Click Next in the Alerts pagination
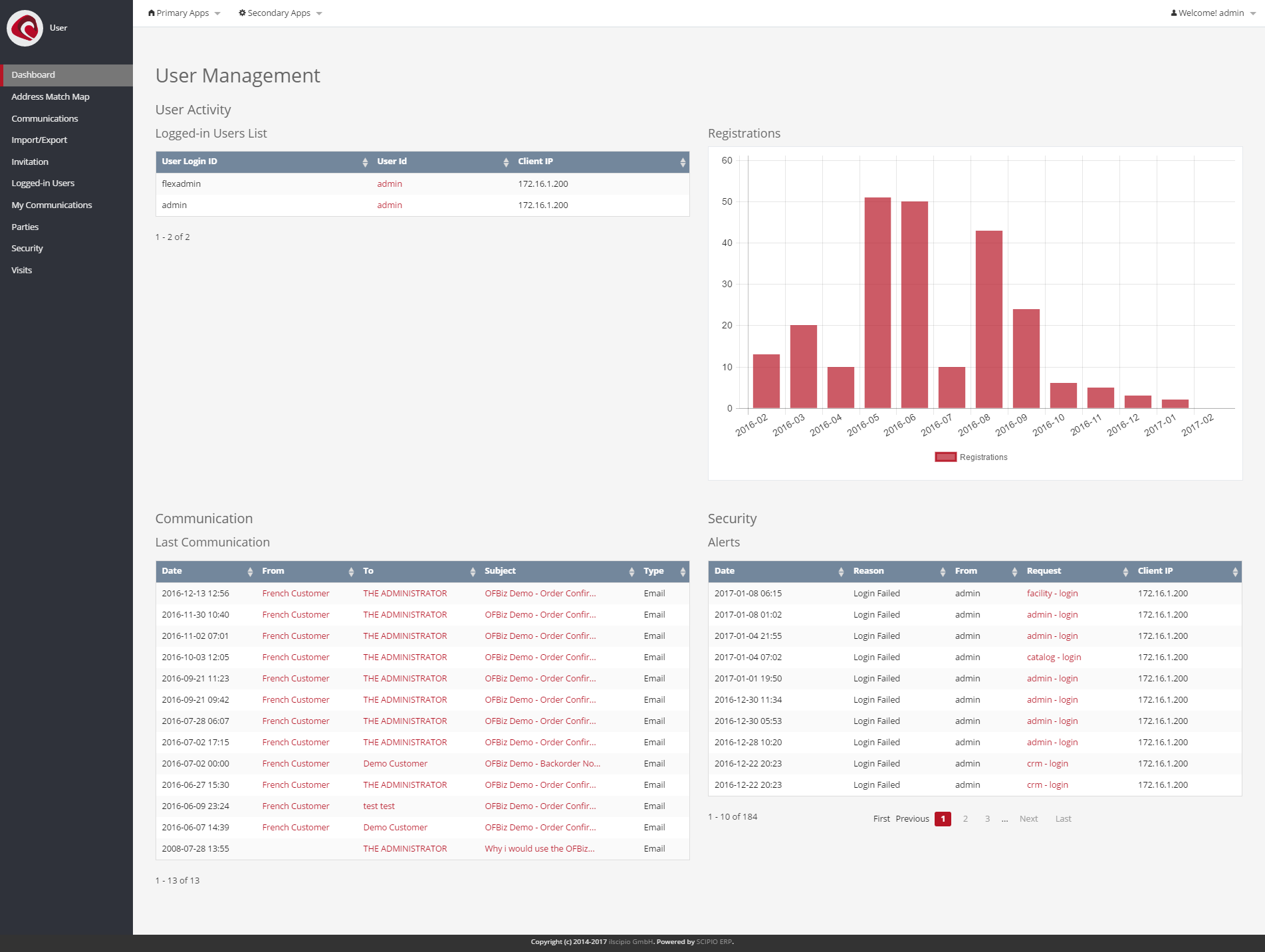 point(1028,818)
